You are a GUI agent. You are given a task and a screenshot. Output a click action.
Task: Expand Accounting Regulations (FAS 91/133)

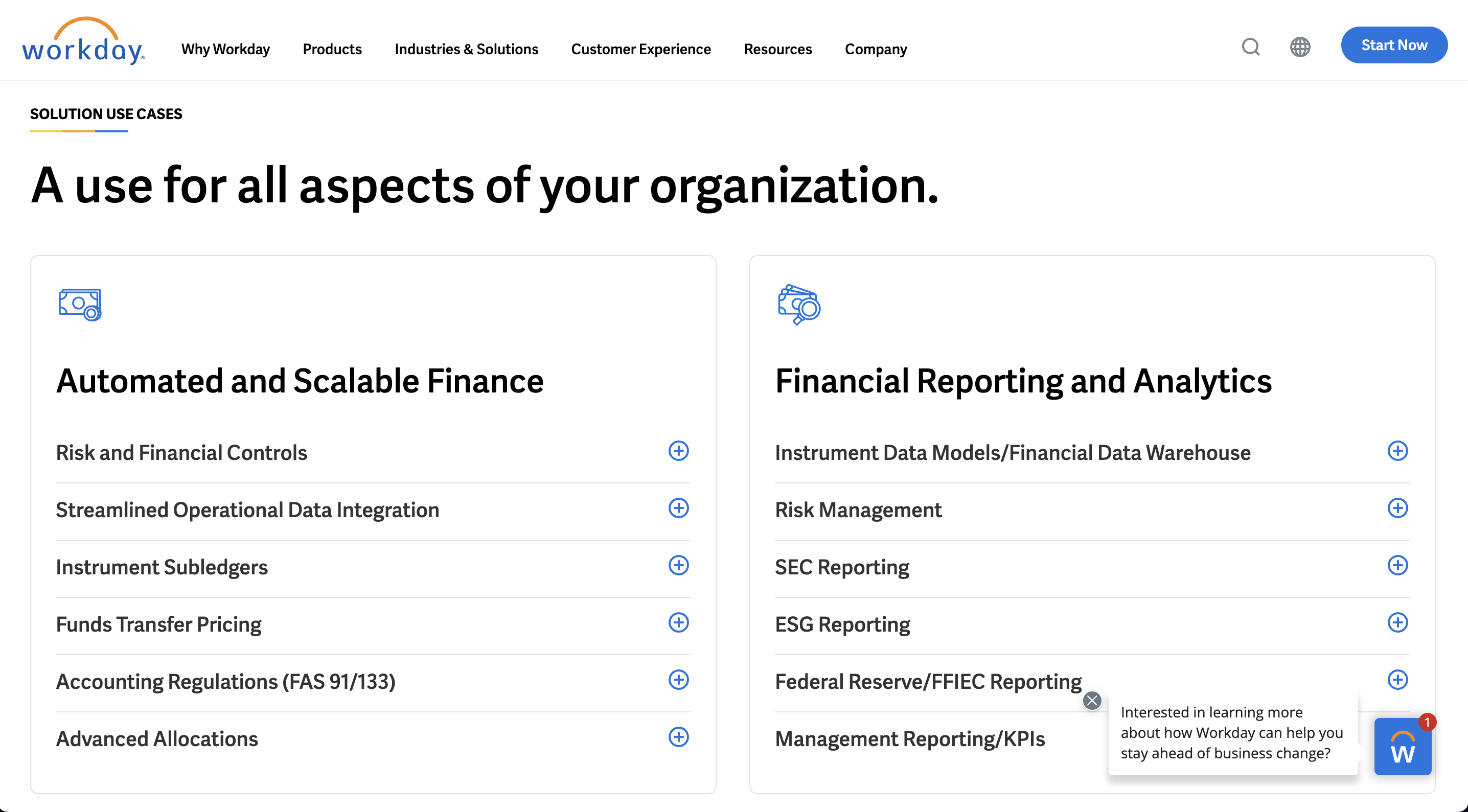678,680
